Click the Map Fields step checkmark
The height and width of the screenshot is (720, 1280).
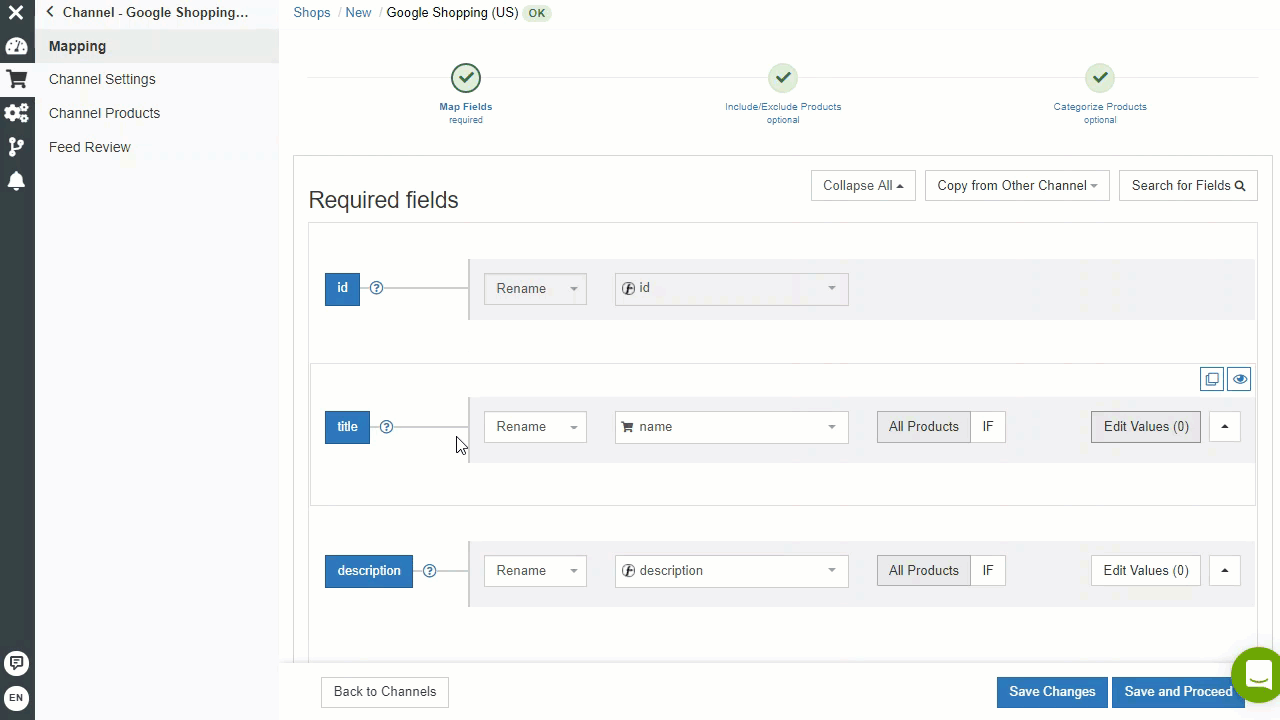point(465,78)
